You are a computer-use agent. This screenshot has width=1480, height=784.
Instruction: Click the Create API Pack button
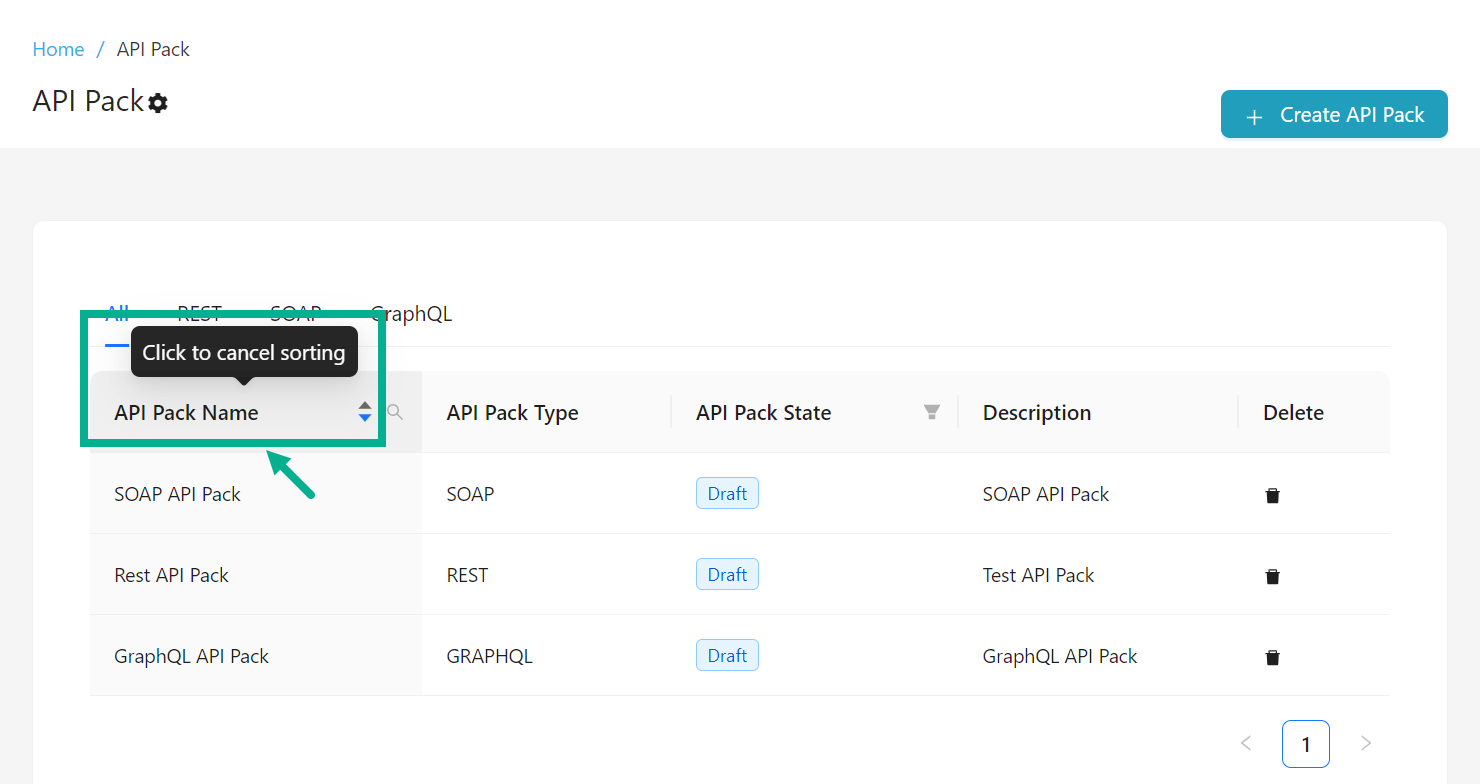pos(1334,115)
